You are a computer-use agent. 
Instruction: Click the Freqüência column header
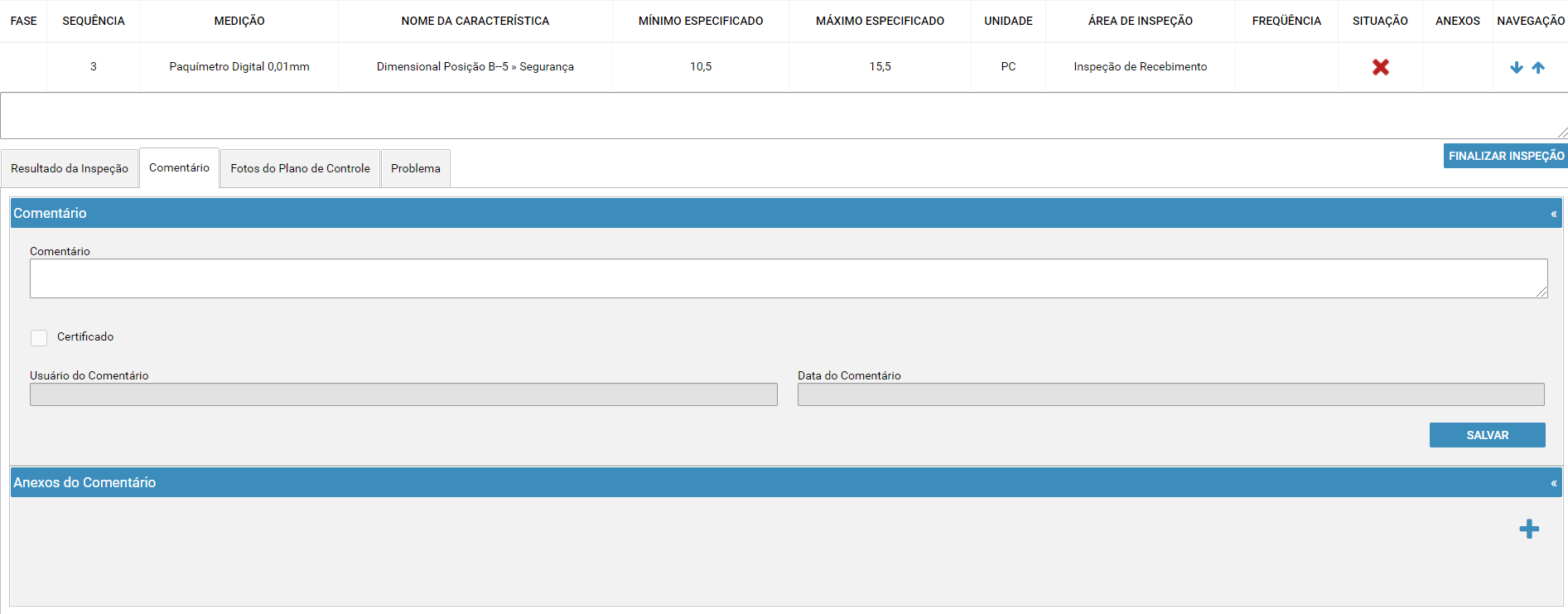[1286, 21]
